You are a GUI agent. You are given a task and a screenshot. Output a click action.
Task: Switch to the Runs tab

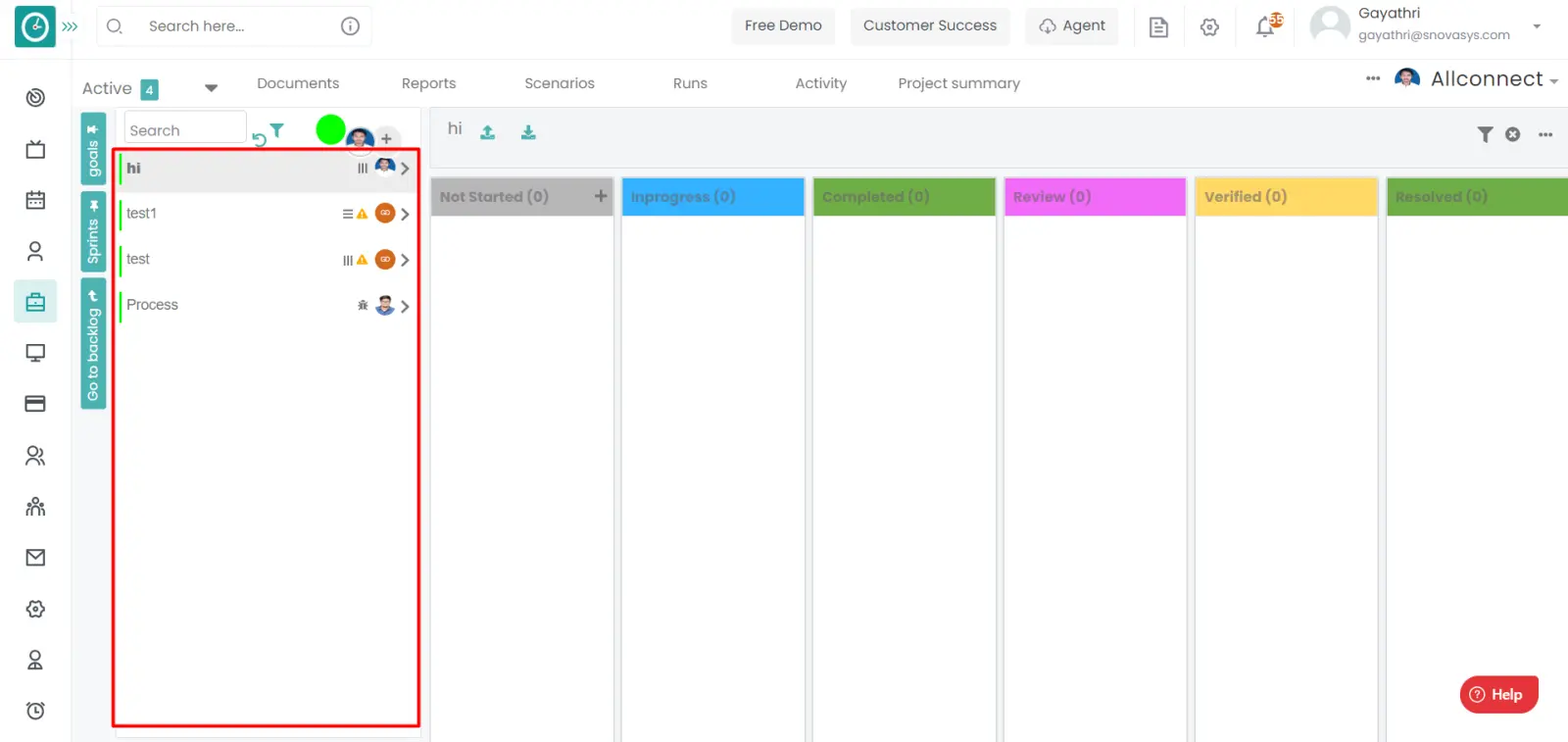pyautogui.click(x=690, y=83)
